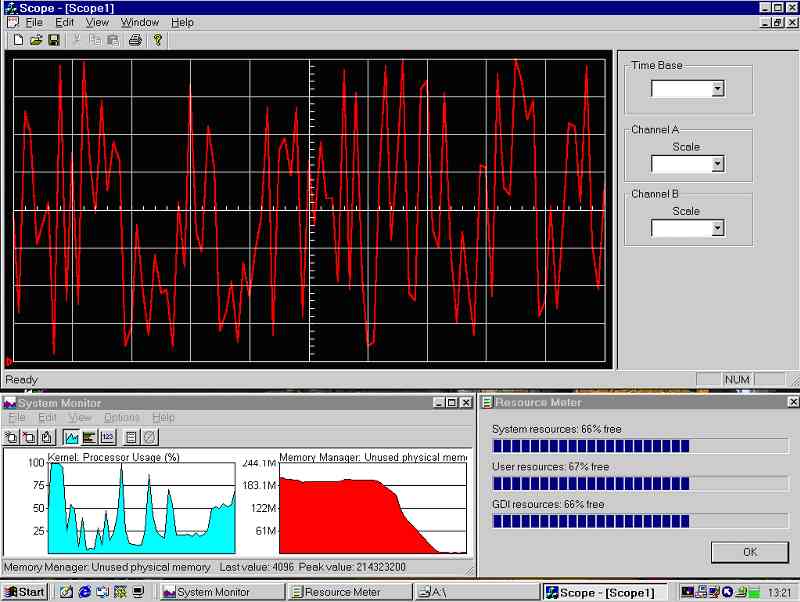The image size is (800, 602).
Task: Switch System Monitor to line charts view
Action: click(x=71, y=437)
